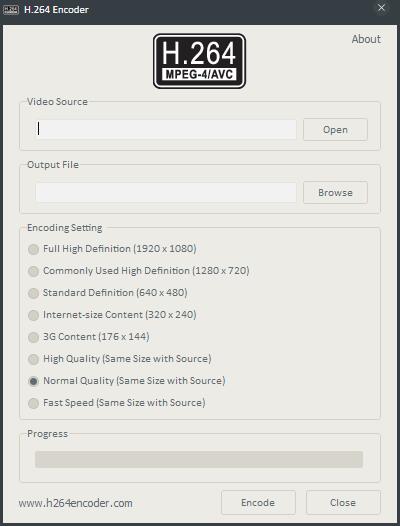The height and width of the screenshot is (526, 400).
Task: Click the Close button at the bottom
Action: [343, 503]
